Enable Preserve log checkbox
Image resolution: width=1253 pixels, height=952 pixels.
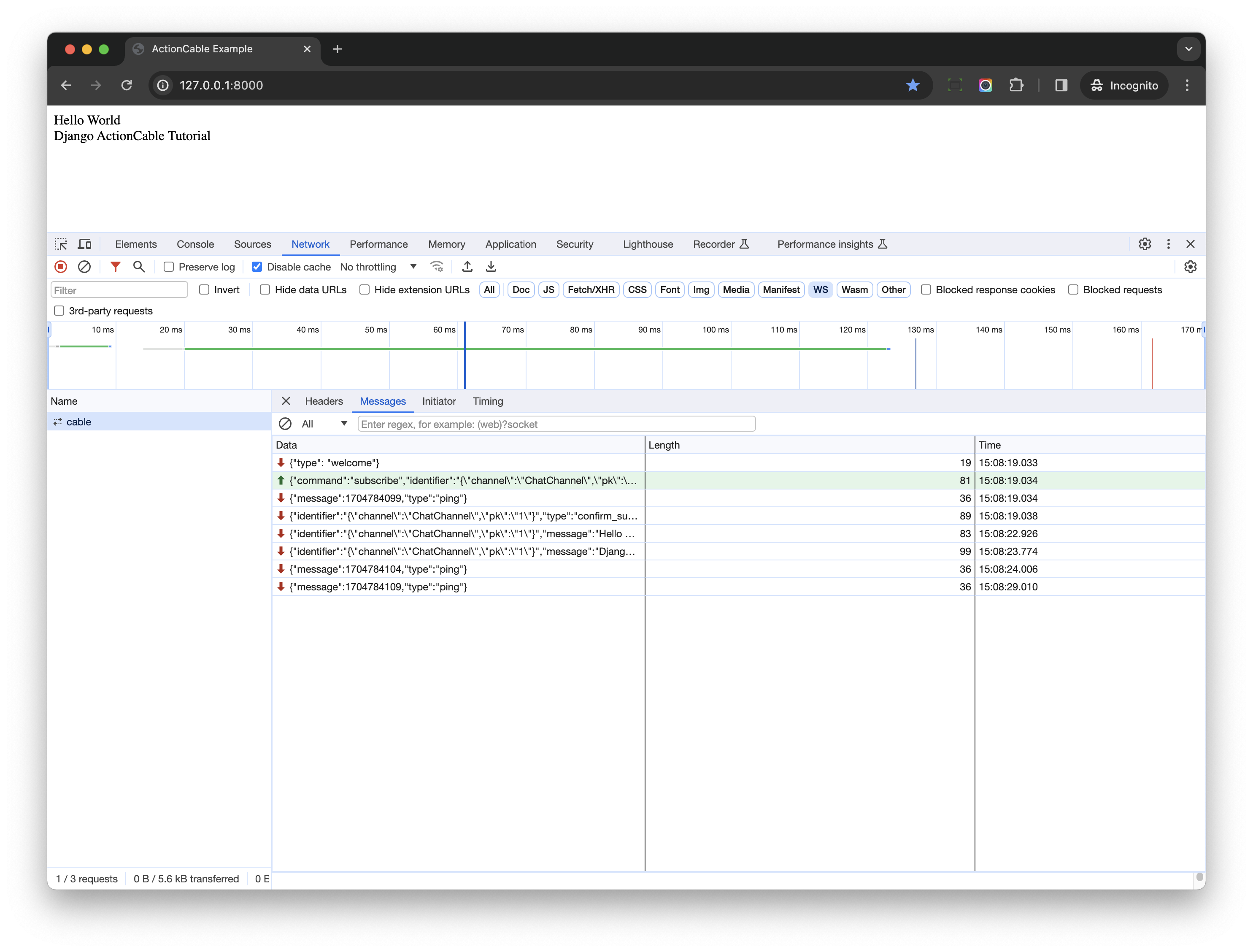click(169, 267)
